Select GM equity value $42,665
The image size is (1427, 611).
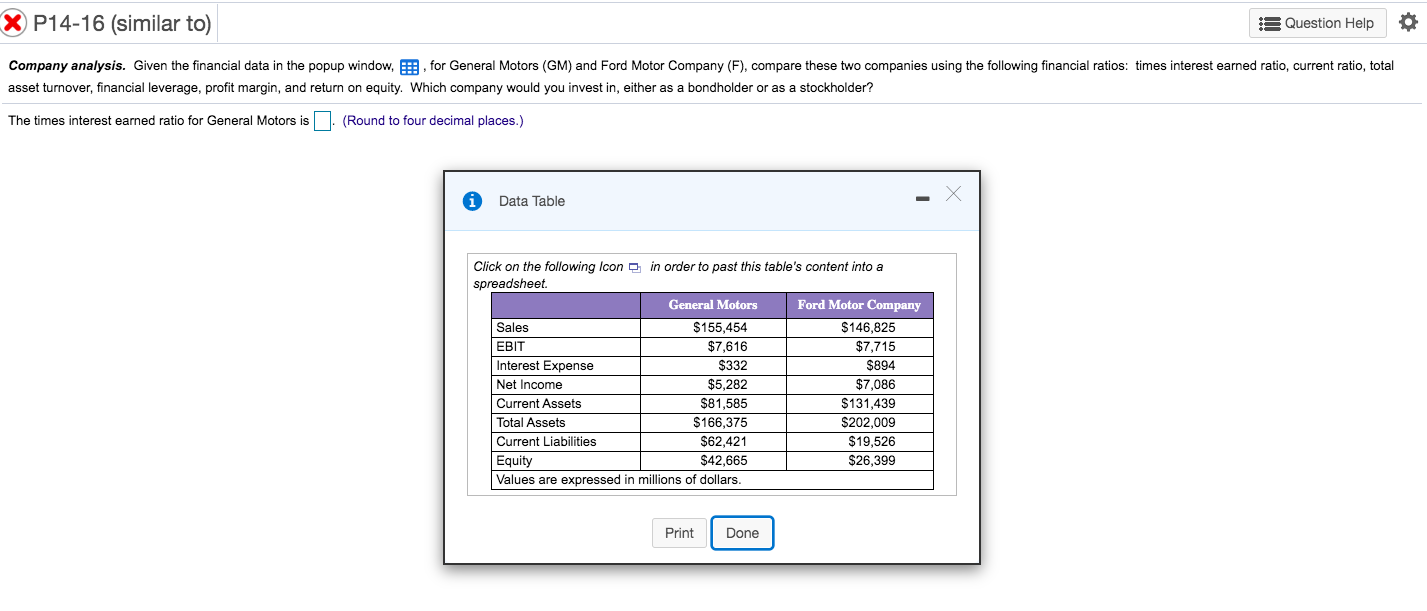724,461
